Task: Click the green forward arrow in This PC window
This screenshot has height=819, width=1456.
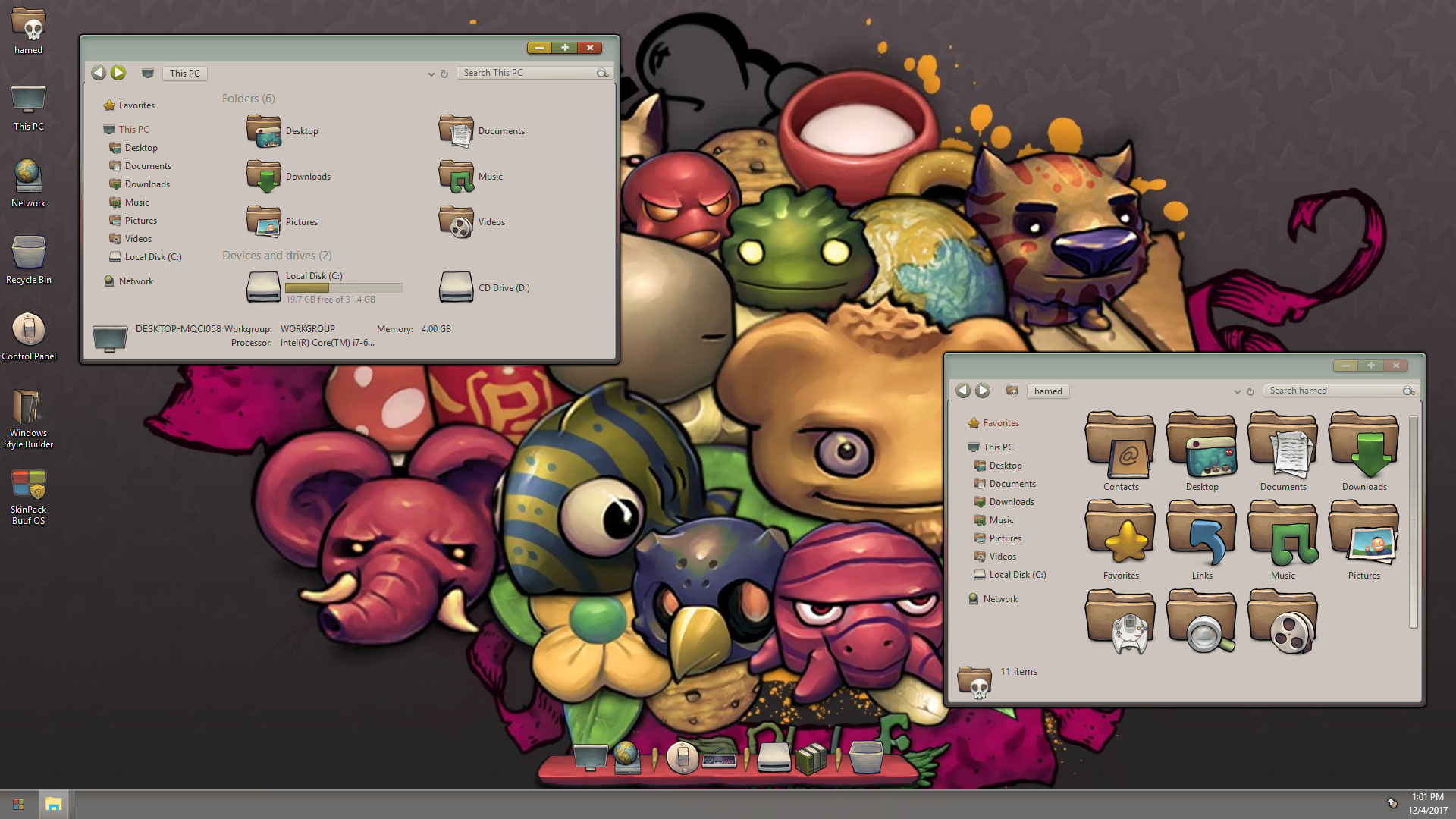Action: coord(118,73)
